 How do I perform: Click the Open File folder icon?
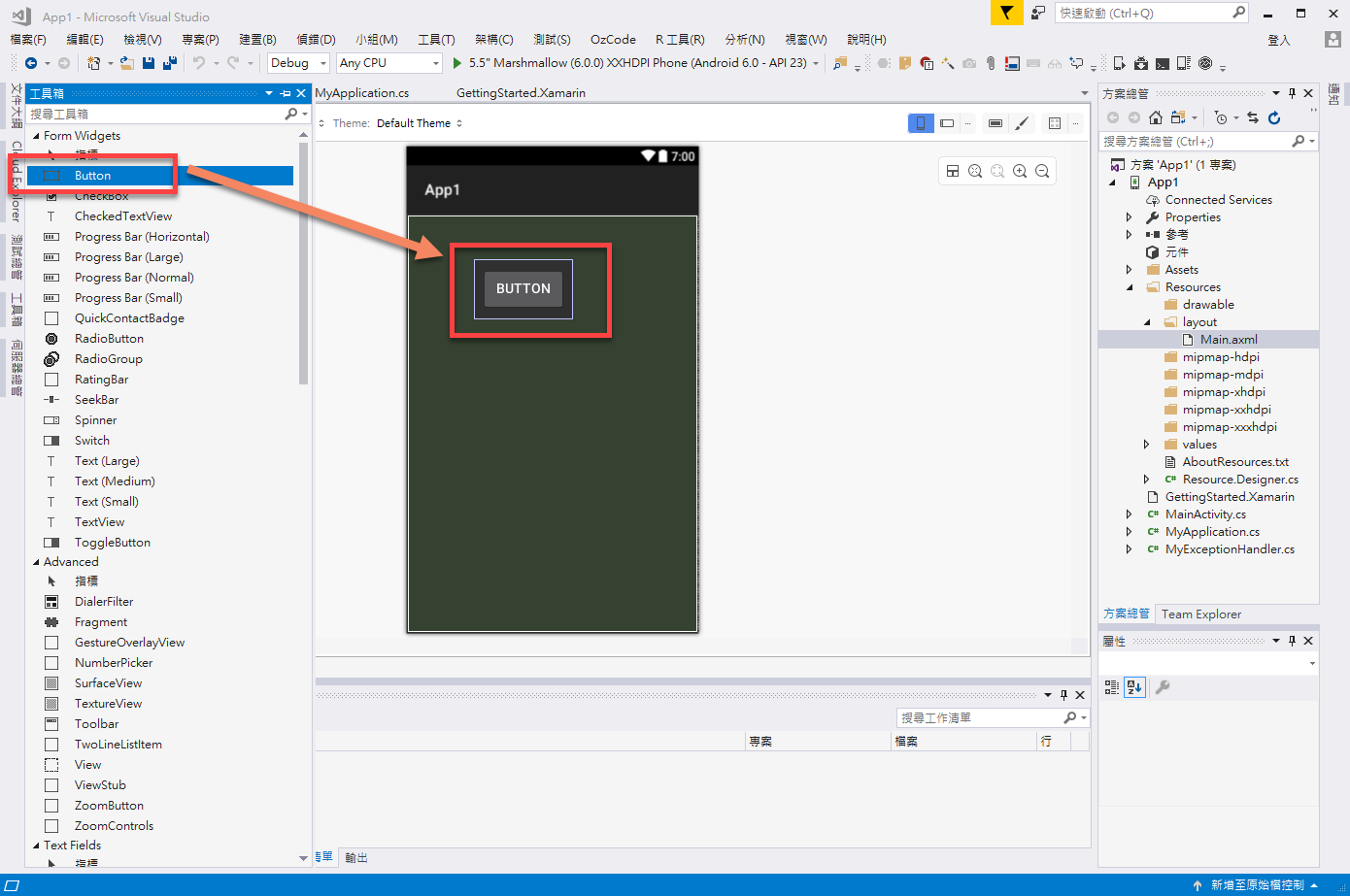point(126,63)
